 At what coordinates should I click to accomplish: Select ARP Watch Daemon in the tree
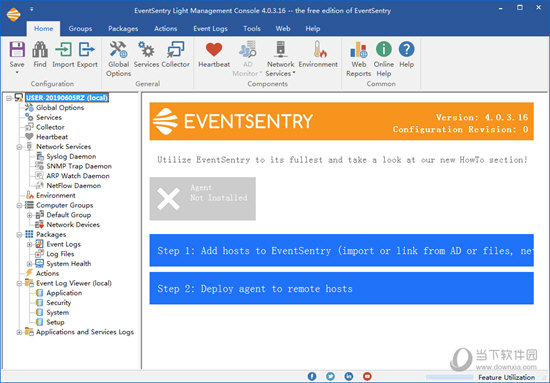click(78, 176)
